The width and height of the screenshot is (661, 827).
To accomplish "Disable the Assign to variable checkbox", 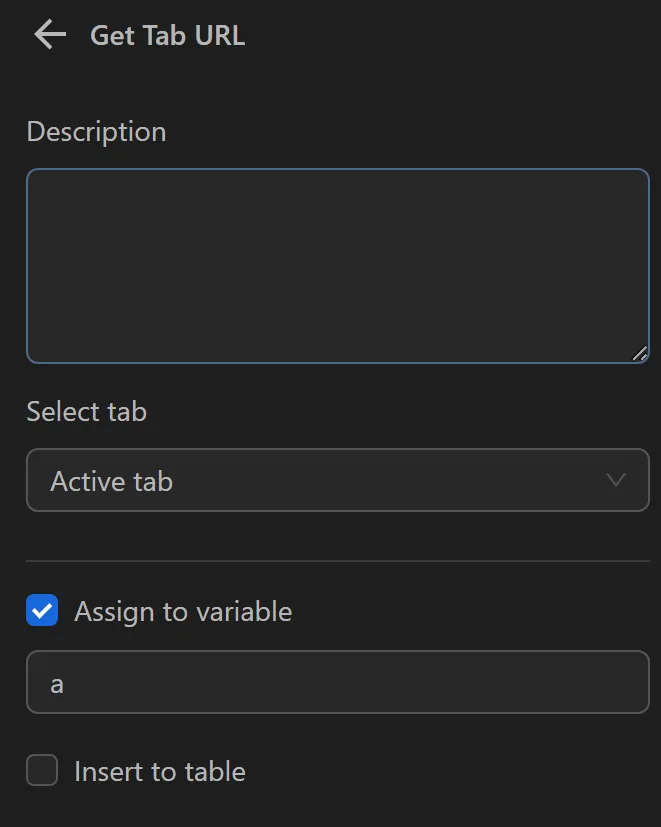I will tap(41, 611).
